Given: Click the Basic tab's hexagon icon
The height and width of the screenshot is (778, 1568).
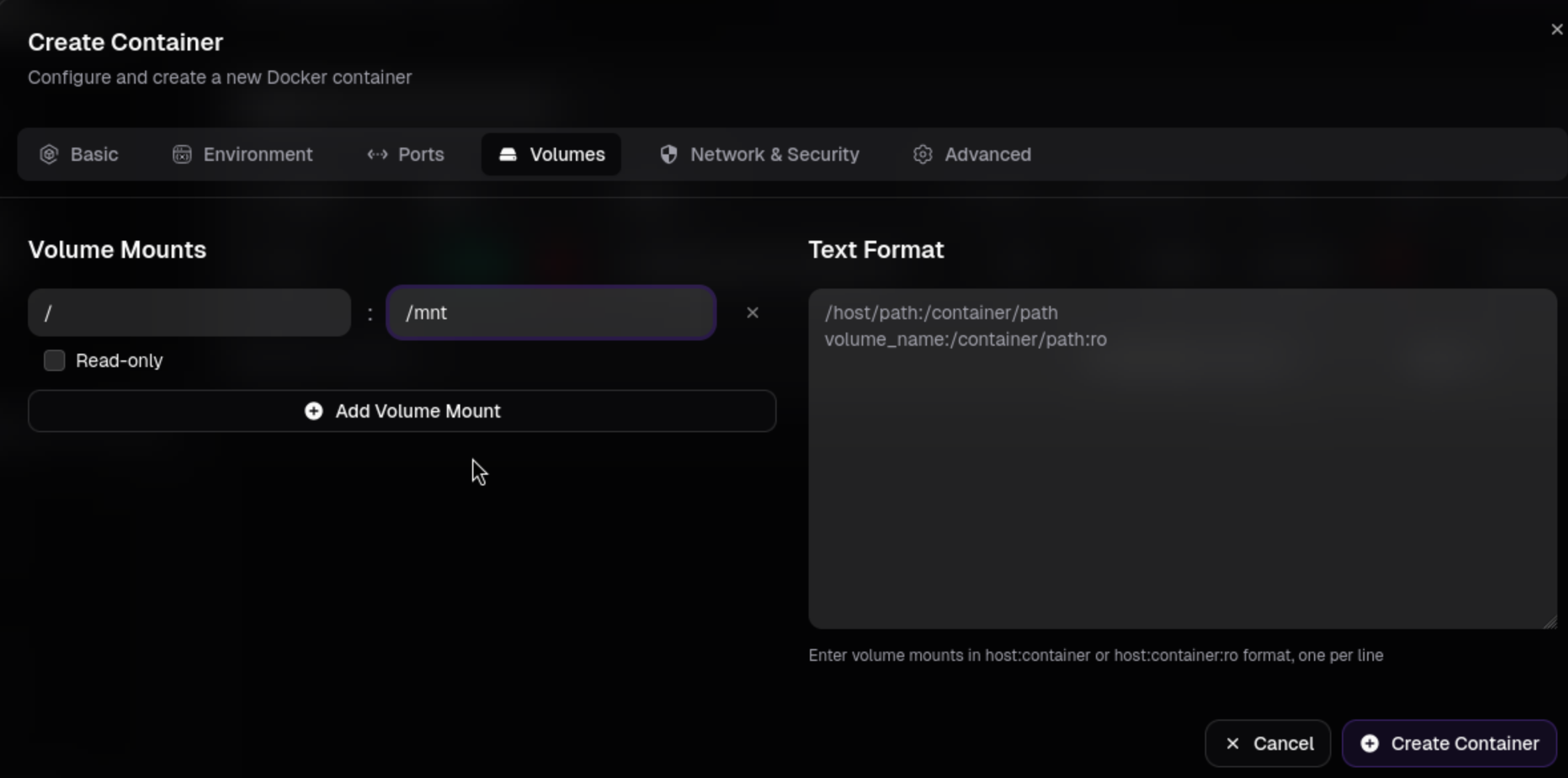Looking at the screenshot, I should pos(49,154).
